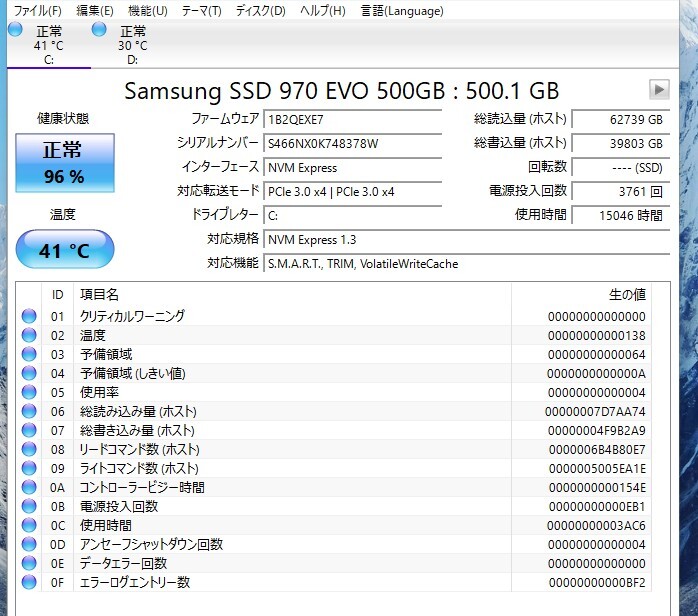Screen dimensions: 698x616
Task: Click the 41 °C temperature button
Action: [64, 250]
